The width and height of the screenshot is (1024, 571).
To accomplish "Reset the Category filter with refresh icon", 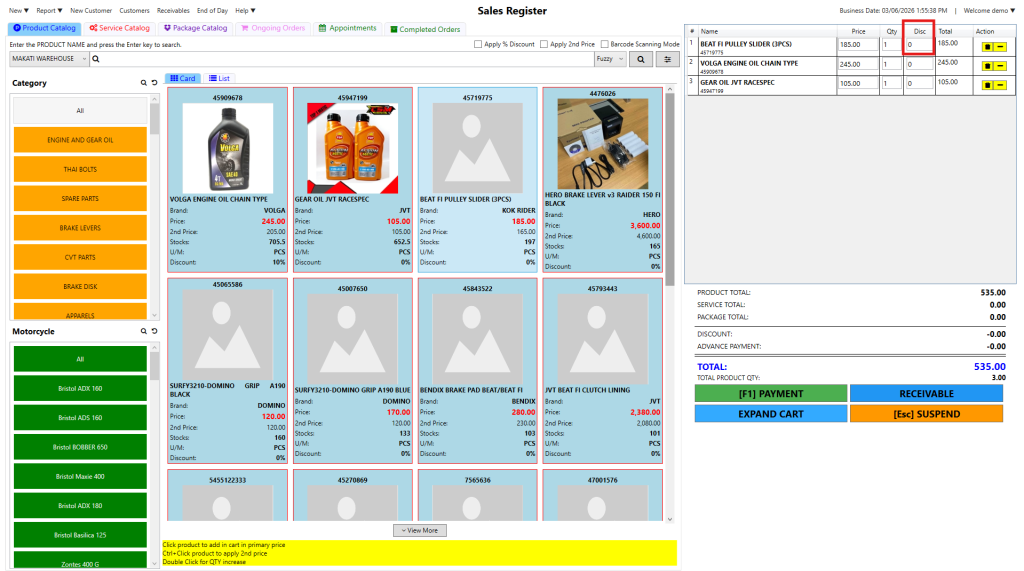I will 154,83.
